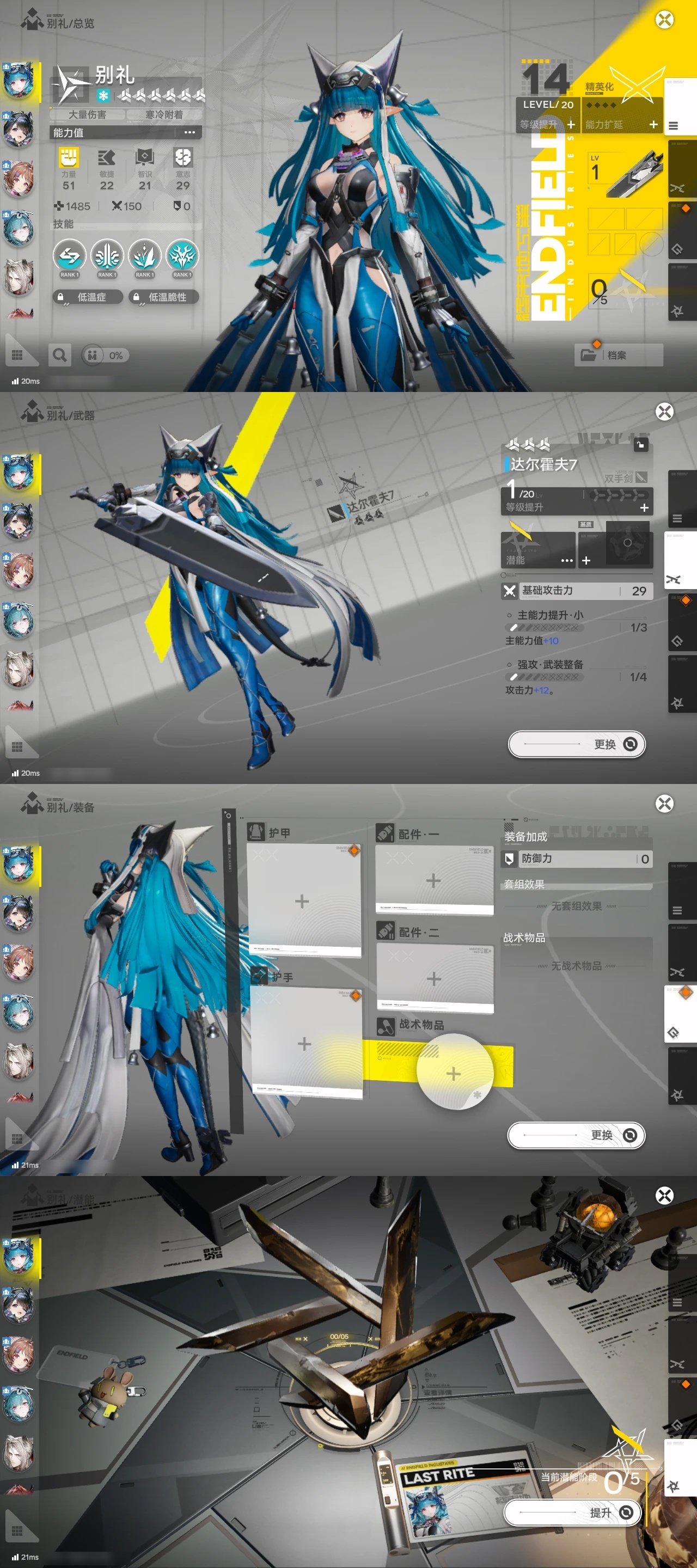This screenshot has height=1568, width=697.
Task: Click the 敏捷 agility stat icon
Action: [107, 158]
